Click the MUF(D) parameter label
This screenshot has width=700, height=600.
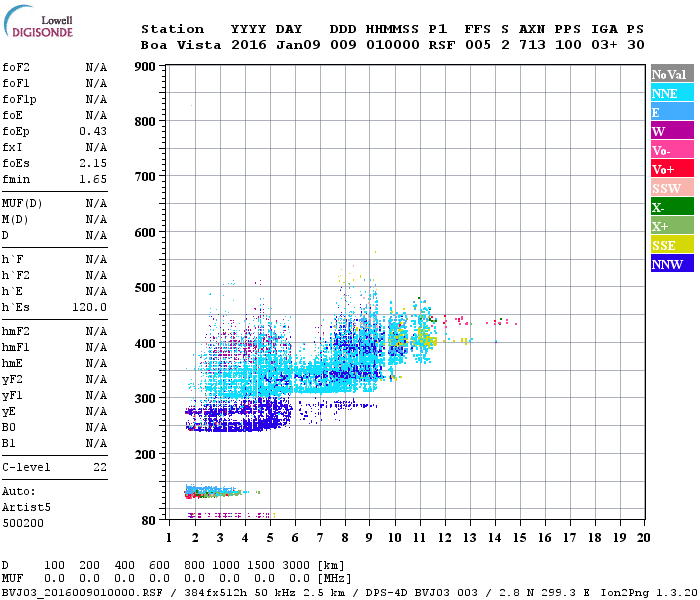[x=22, y=204]
